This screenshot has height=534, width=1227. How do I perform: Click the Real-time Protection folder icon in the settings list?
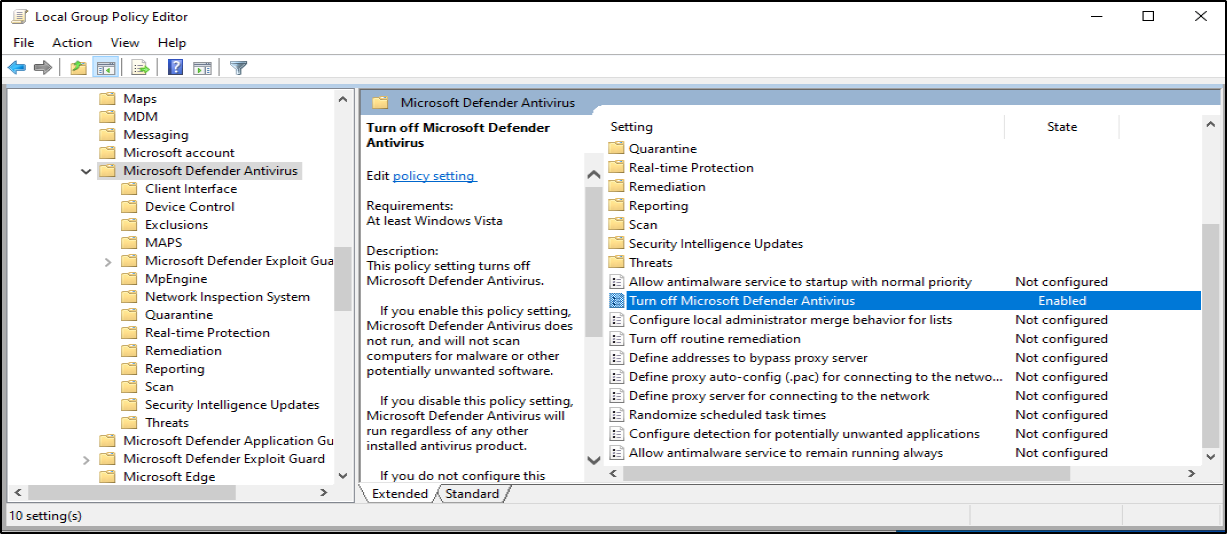pyautogui.click(x=617, y=168)
